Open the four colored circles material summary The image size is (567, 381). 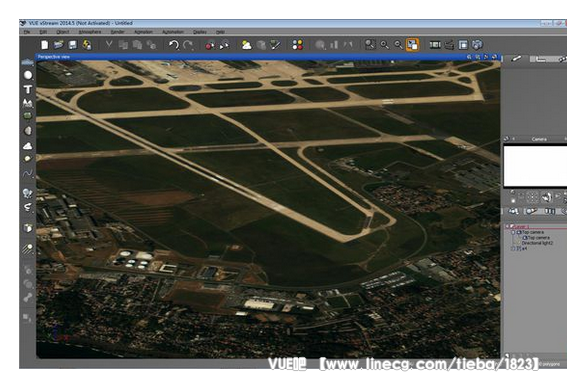[297, 45]
